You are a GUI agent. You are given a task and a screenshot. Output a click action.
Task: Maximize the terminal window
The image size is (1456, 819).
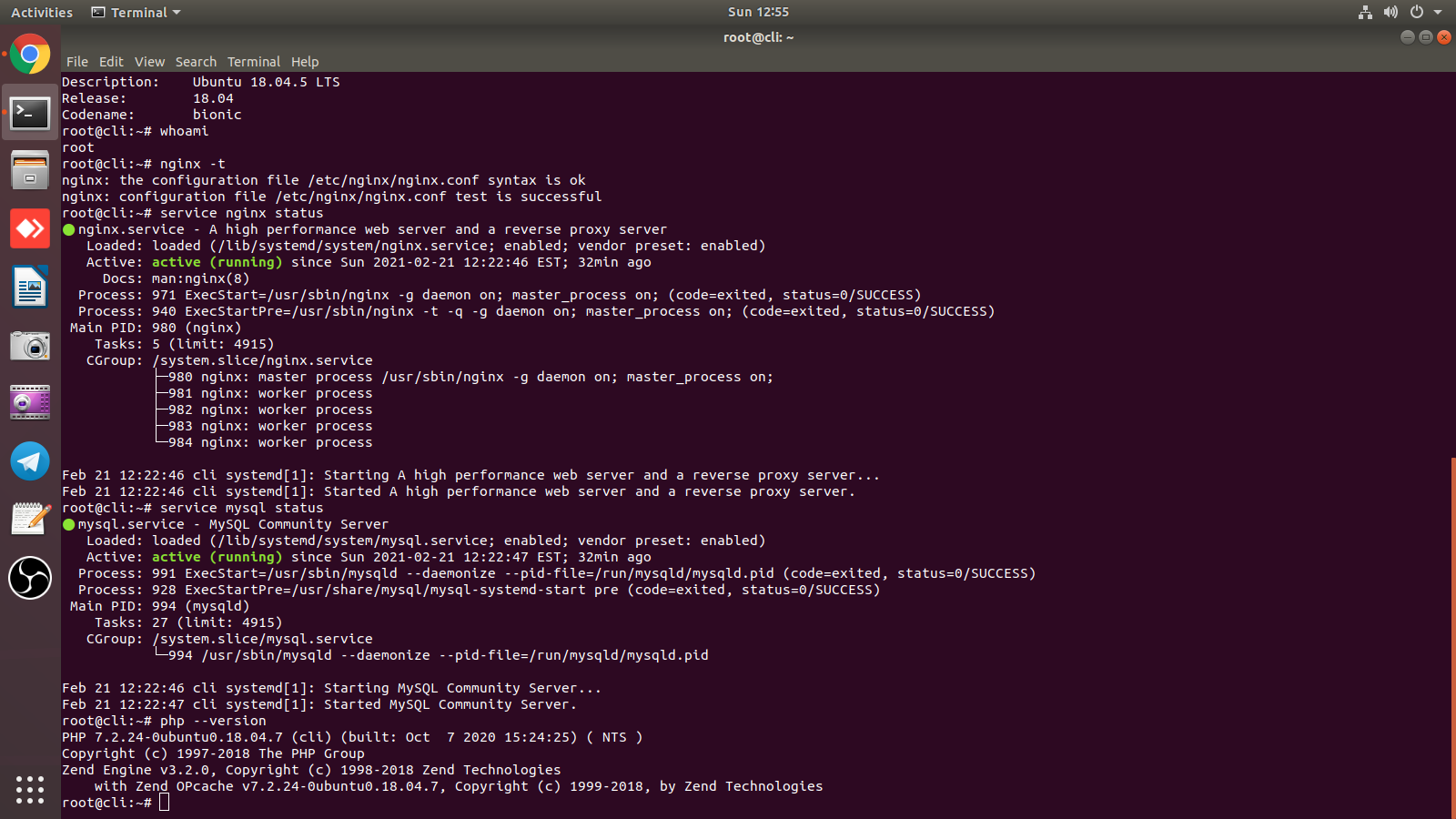1426,37
